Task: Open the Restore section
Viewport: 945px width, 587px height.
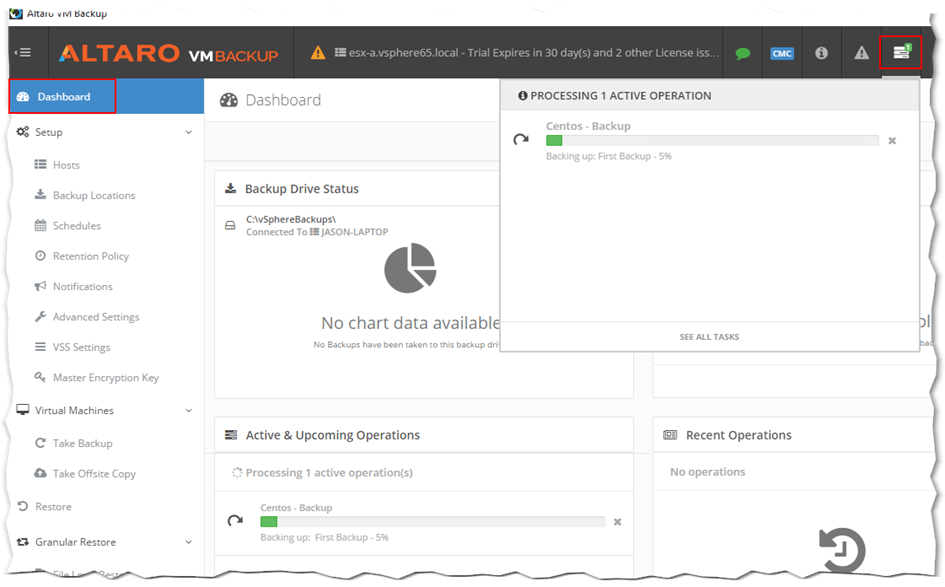Action: 53,507
